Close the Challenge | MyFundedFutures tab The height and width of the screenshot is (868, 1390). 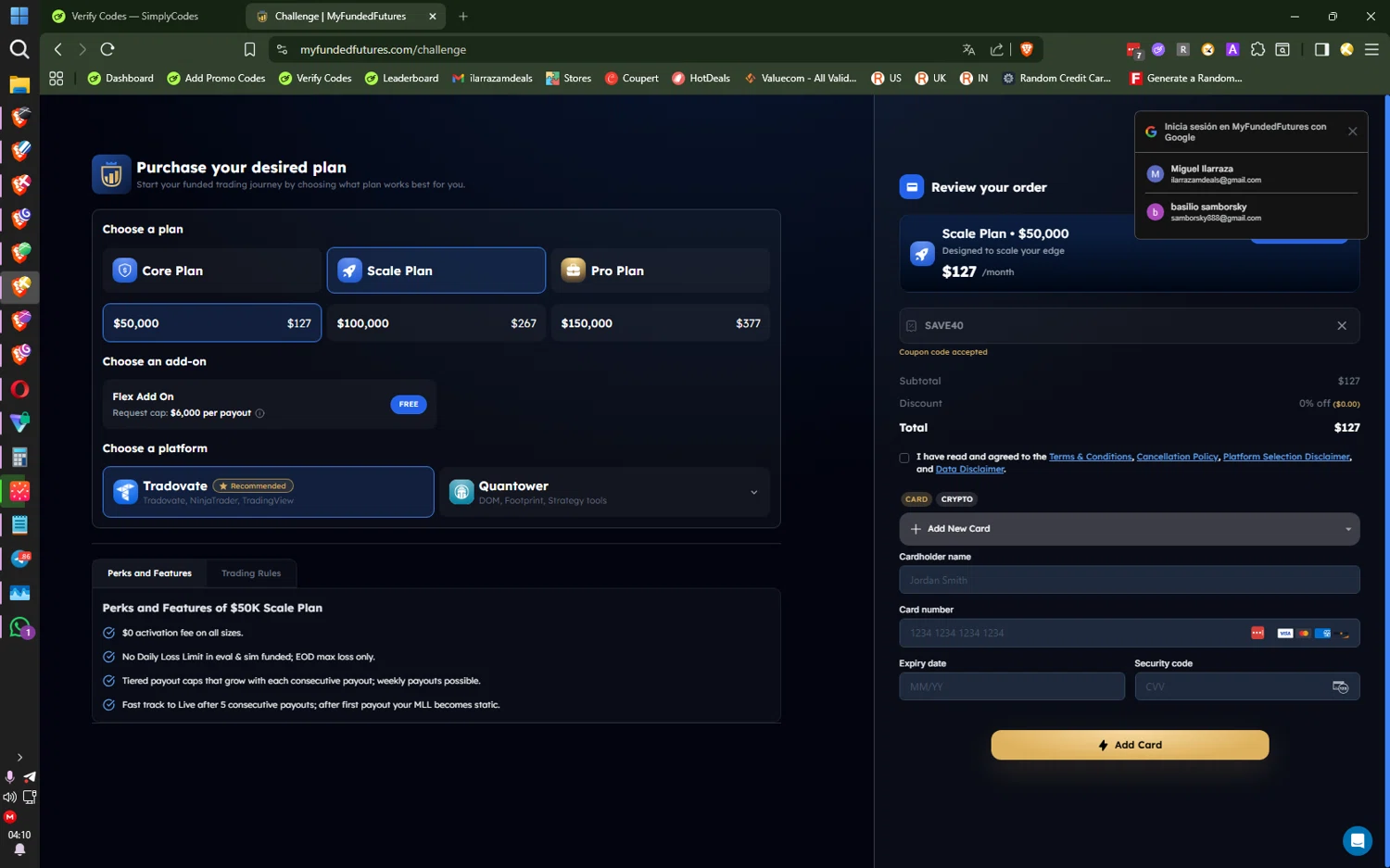pyautogui.click(x=433, y=16)
